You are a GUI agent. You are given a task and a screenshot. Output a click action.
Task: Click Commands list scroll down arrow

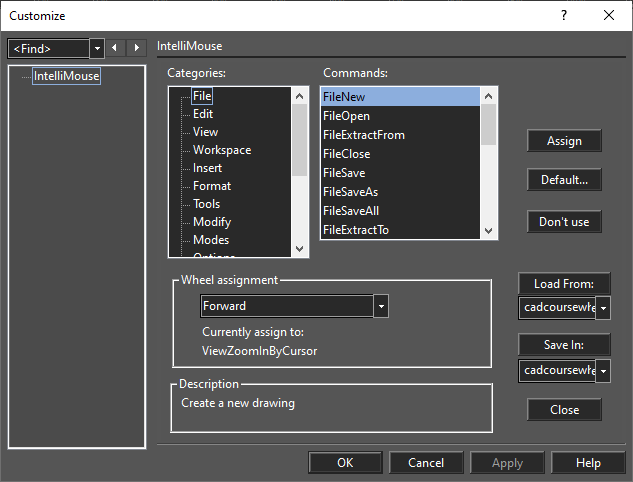click(x=488, y=231)
